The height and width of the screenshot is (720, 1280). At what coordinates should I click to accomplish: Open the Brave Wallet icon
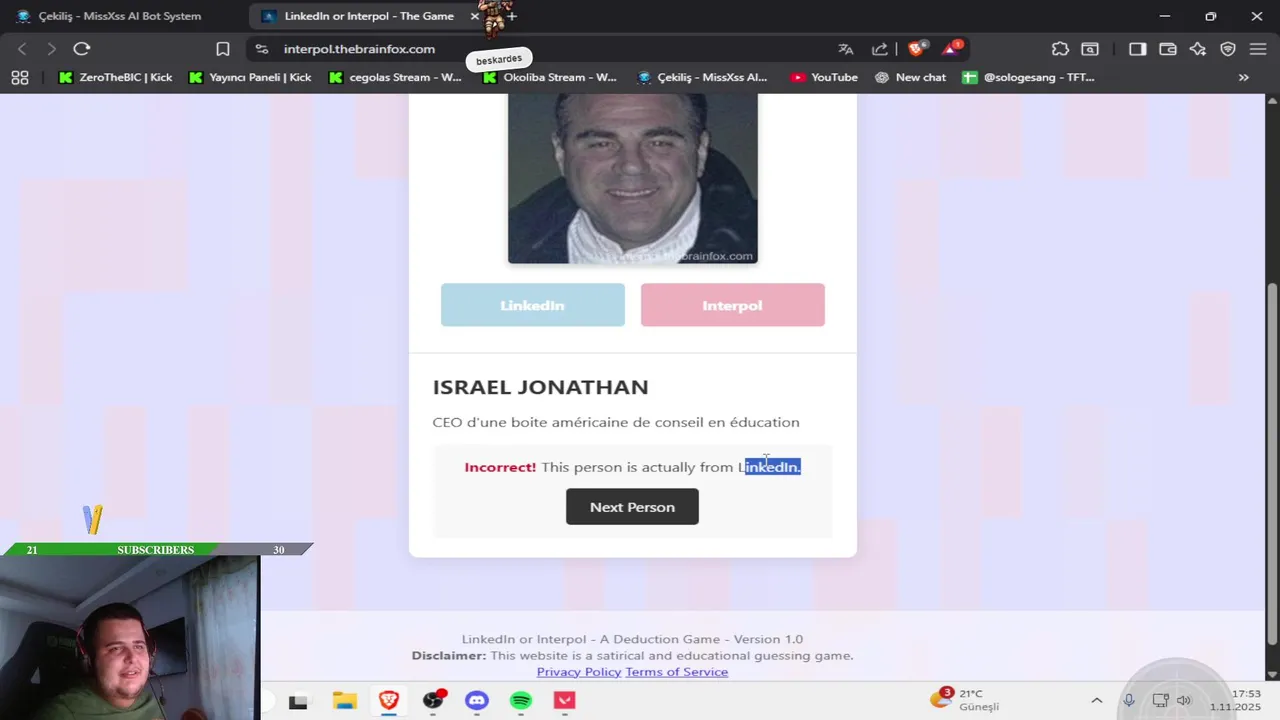1168,49
